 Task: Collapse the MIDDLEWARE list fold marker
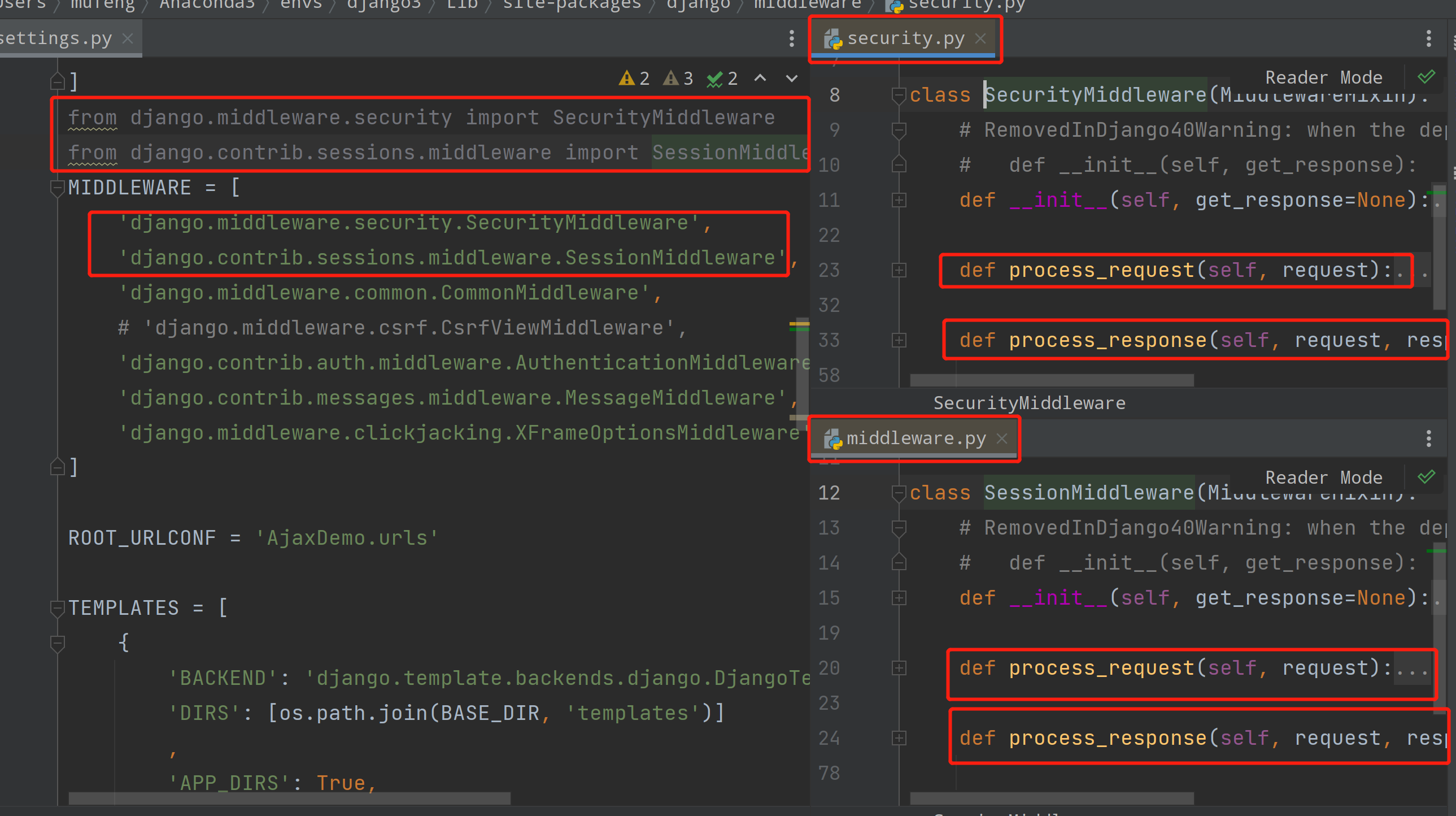(57, 188)
